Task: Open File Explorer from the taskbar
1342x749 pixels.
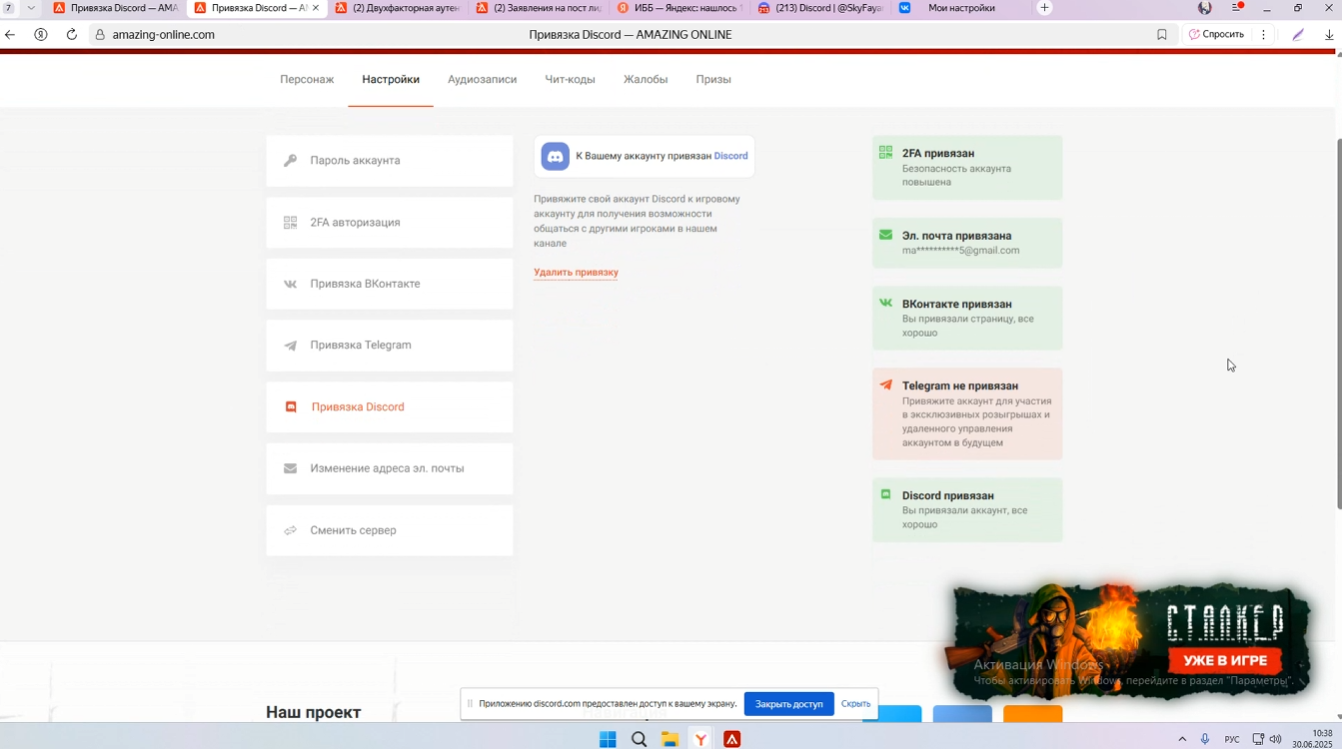Action: [x=669, y=739]
